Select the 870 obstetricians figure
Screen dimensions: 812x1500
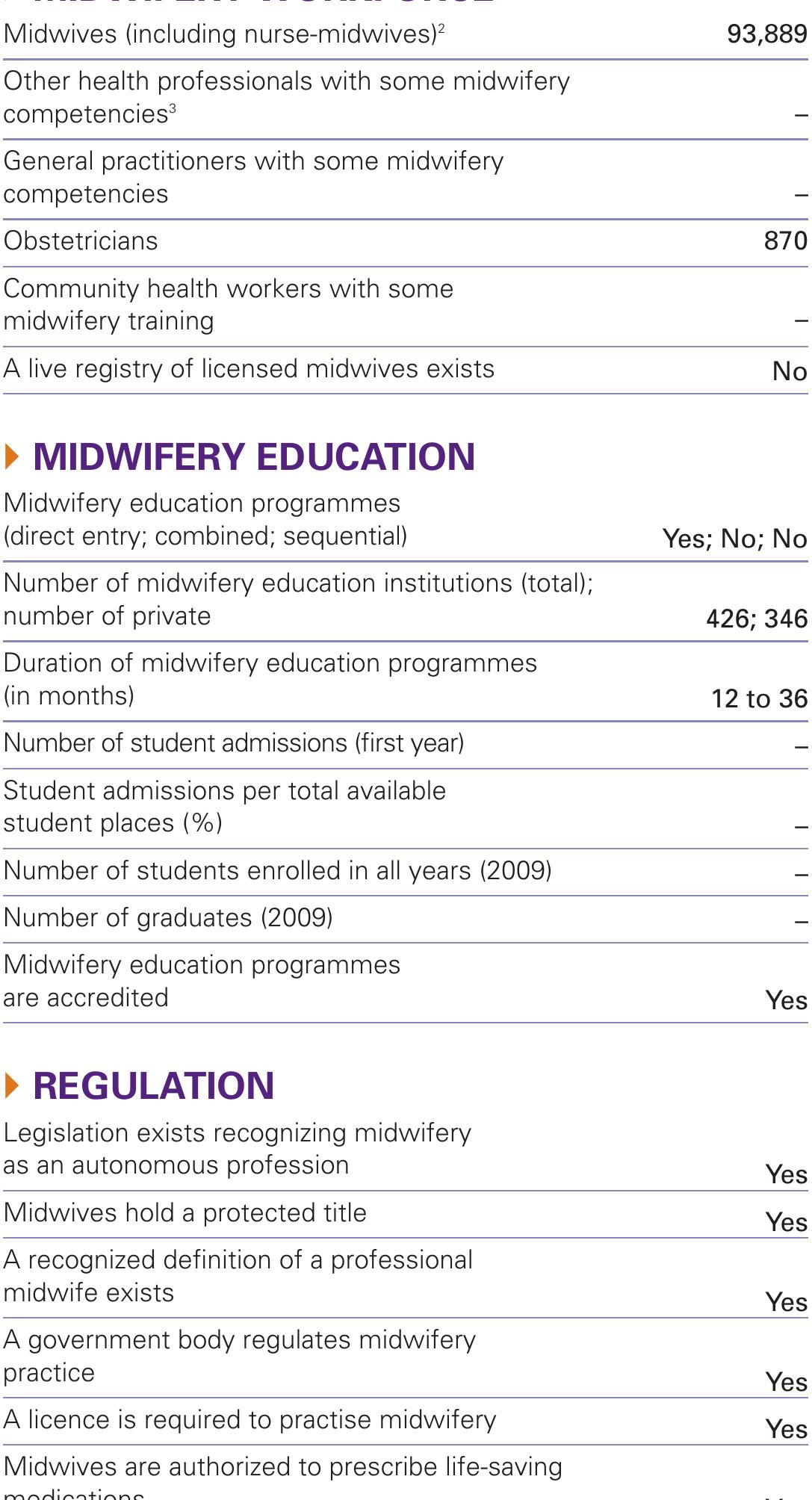(x=785, y=241)
